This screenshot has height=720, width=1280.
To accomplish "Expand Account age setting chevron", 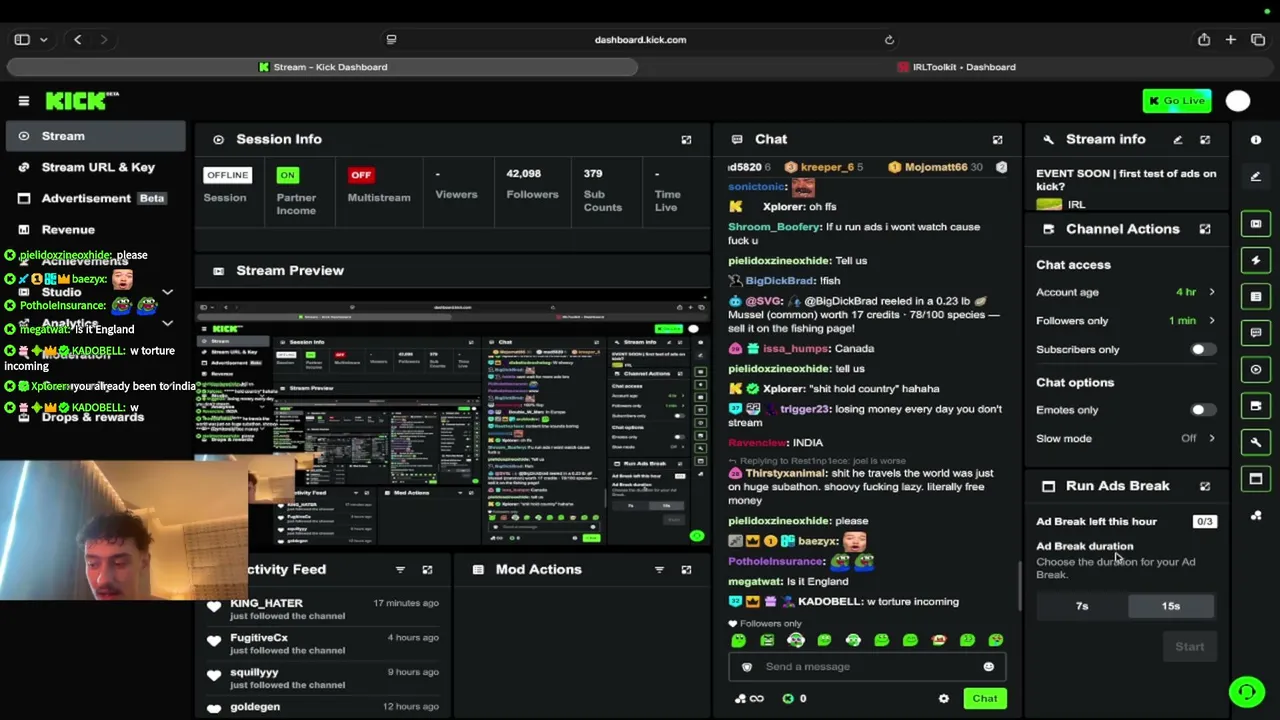I will coord(1212,292).
